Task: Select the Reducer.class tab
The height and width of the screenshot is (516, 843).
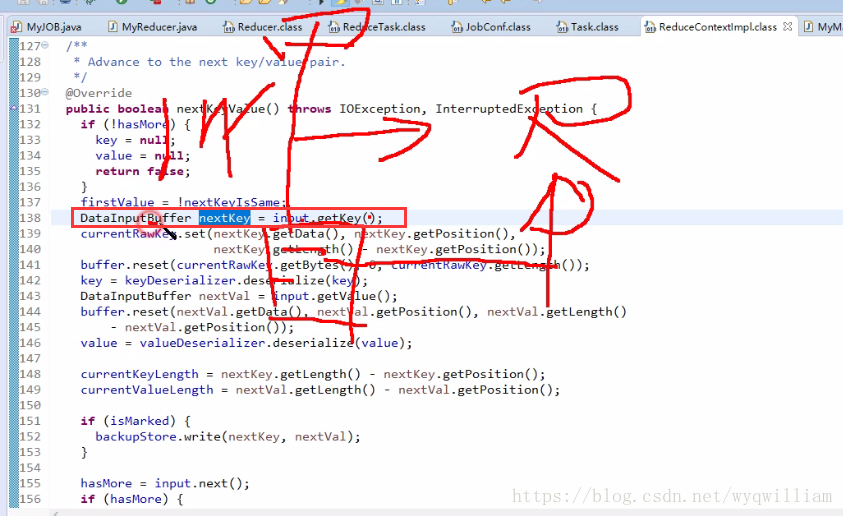Action: pos(263,27)
